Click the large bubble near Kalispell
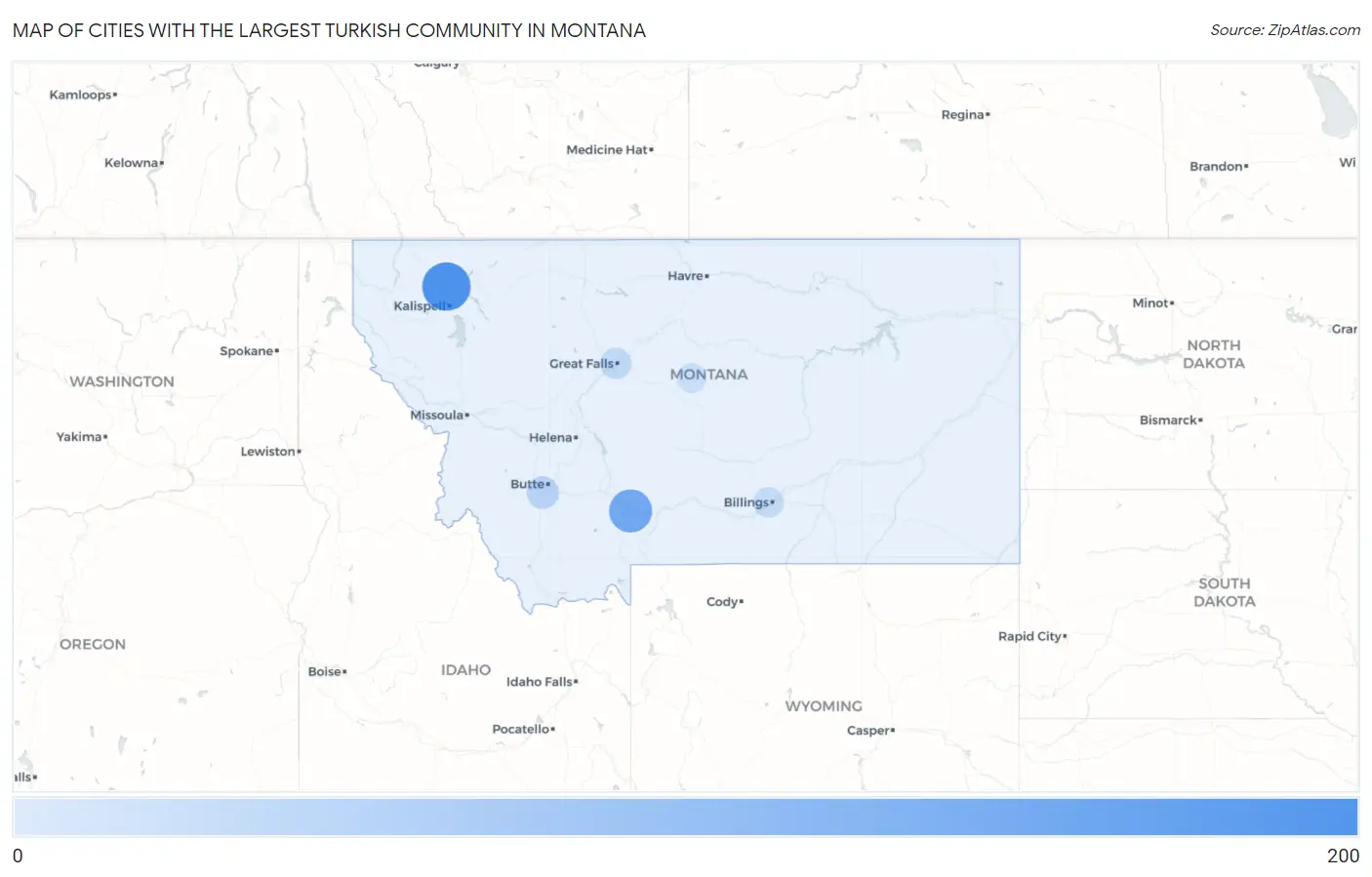 [x=446, y=287]
